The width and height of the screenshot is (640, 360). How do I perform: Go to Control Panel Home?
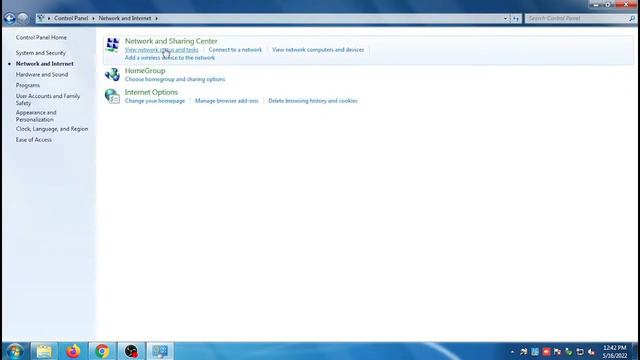[x=41, y=38]
